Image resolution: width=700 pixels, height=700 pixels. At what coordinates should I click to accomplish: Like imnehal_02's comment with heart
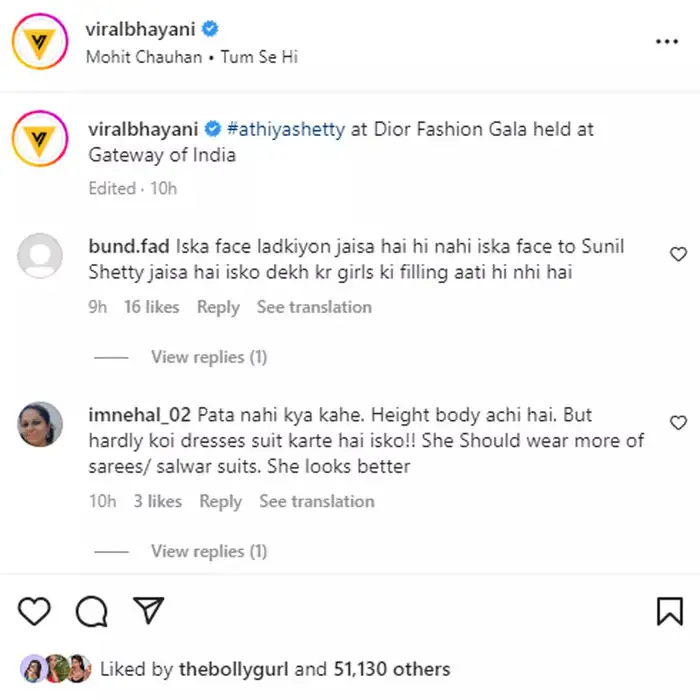(x=678, y=423)
